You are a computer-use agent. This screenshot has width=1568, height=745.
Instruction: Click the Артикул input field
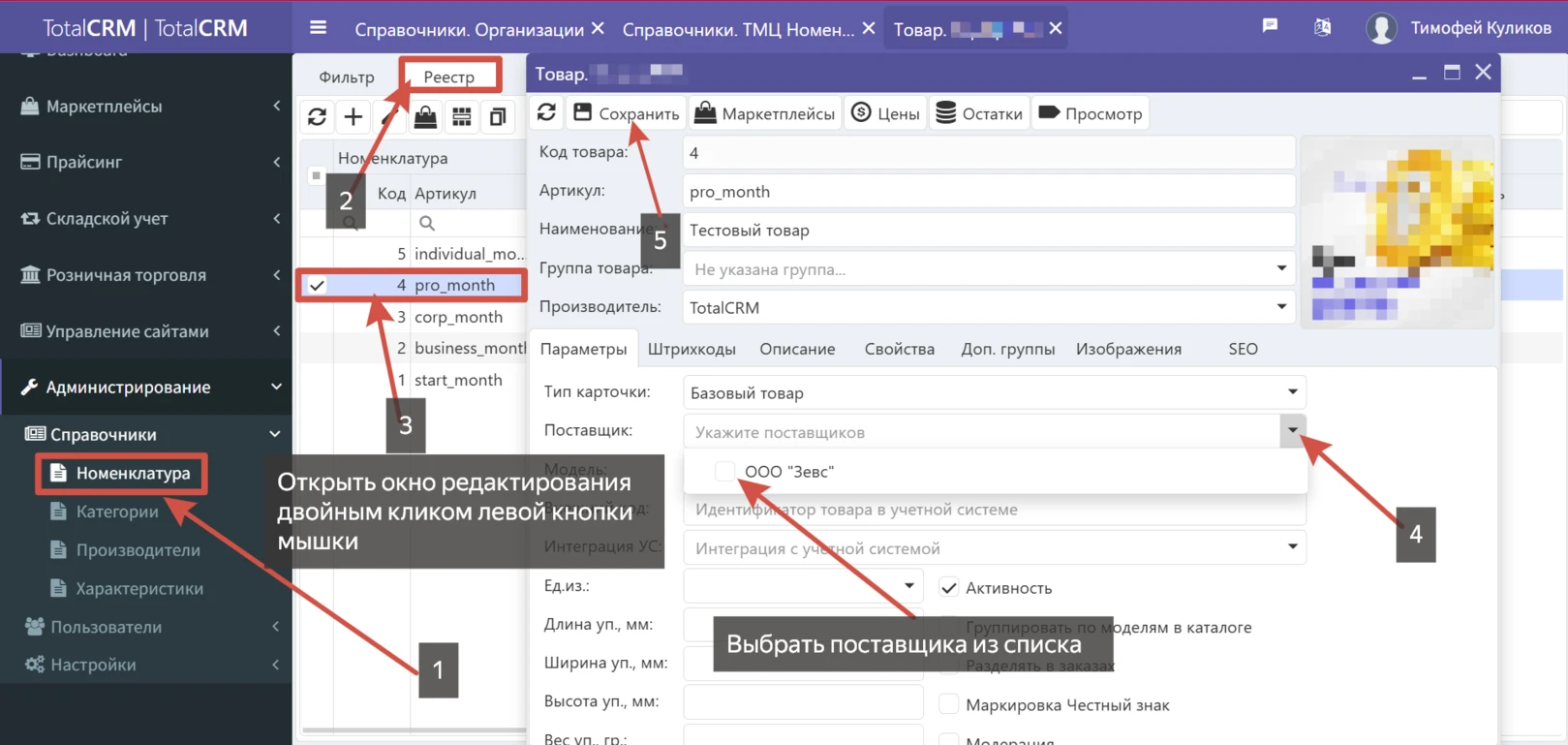988,192
